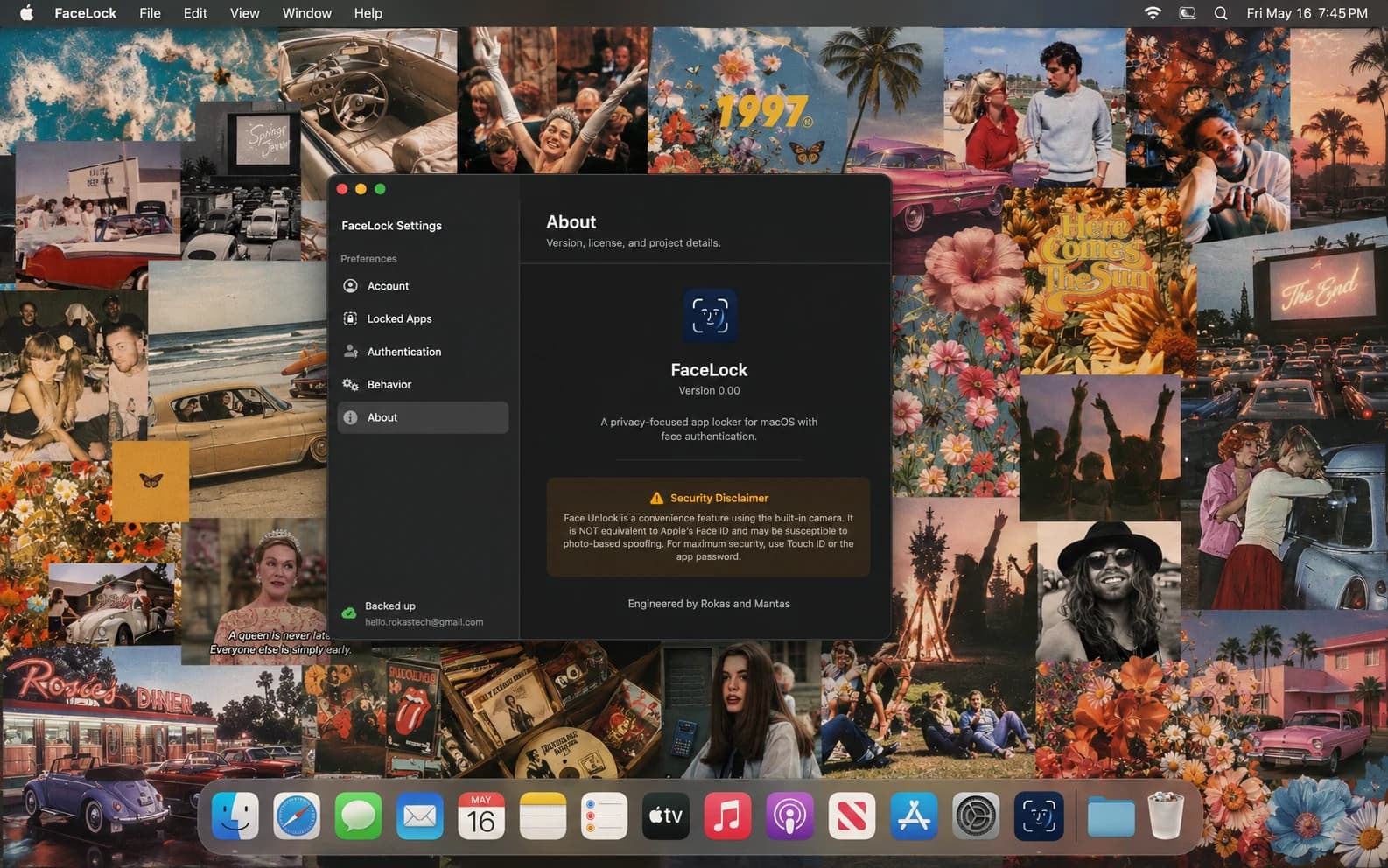Select the About sidebar item

pyautogui.click(x=423, y=417)
